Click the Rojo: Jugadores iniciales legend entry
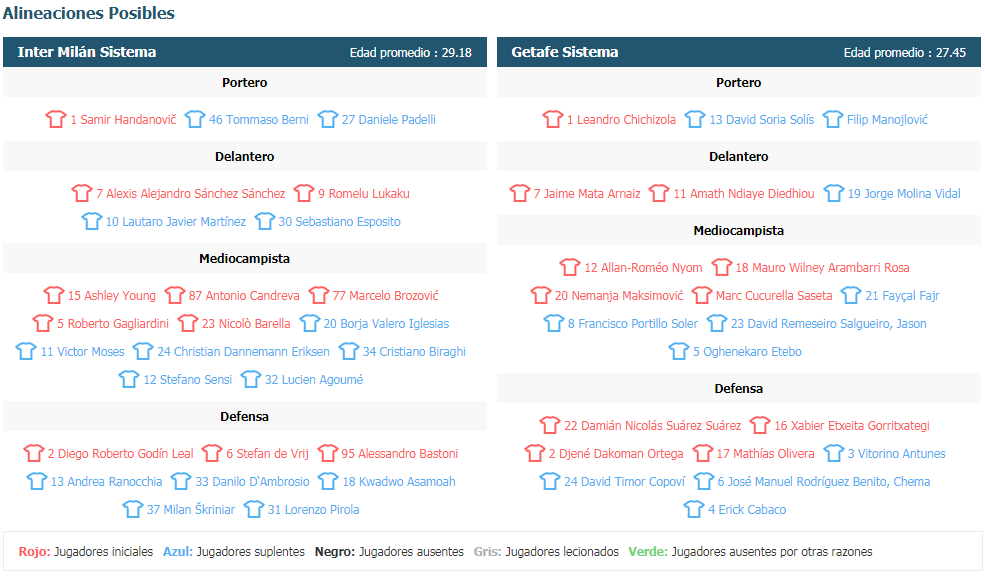This screenshot has height=576, width=985. click(85, 552)
